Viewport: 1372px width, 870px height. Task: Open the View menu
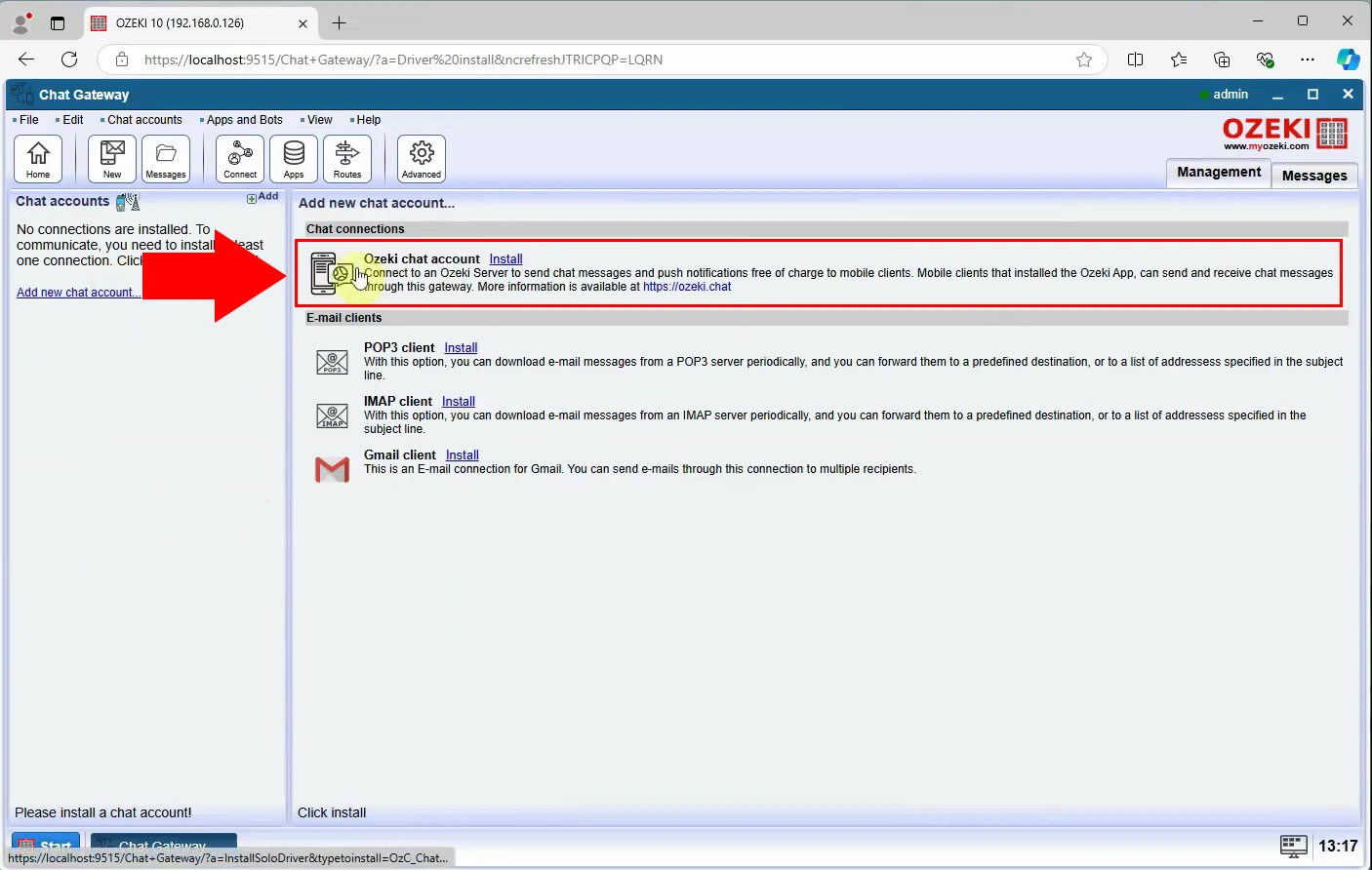click(x=319, y=120)
